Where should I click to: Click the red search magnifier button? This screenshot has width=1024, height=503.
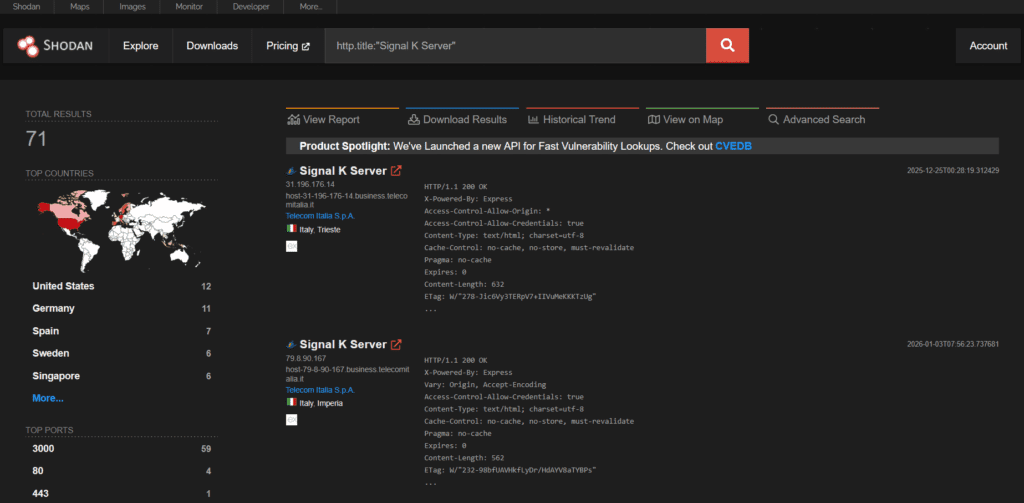click(727, 46)
